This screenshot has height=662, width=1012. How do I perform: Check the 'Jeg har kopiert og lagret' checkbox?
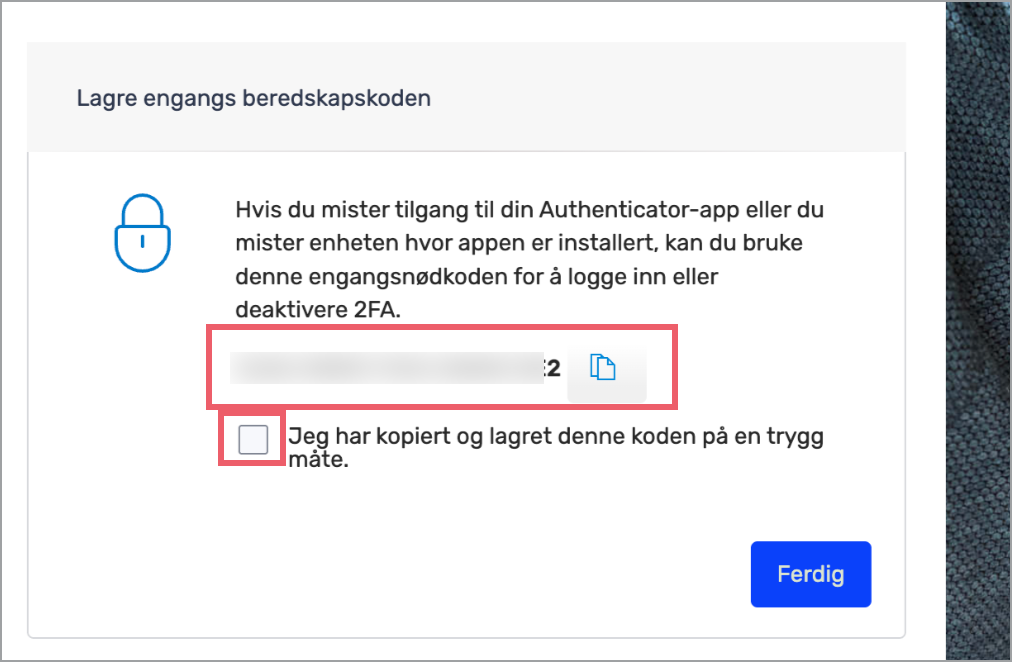(x=251, y=437)
